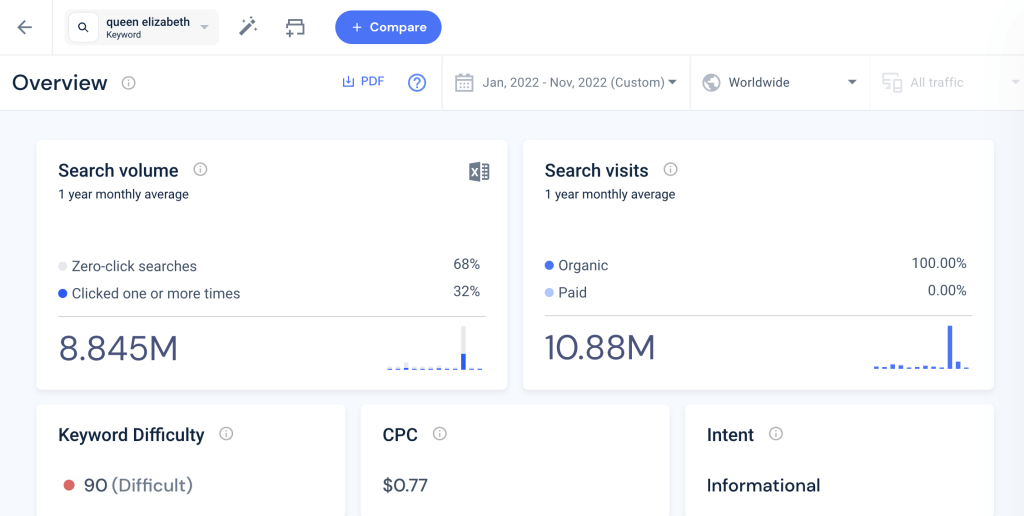The width and height of the screenshot is (1024, 516).
Task: Click the 100.00% organic percentage
Action: [x=939, y=263]
